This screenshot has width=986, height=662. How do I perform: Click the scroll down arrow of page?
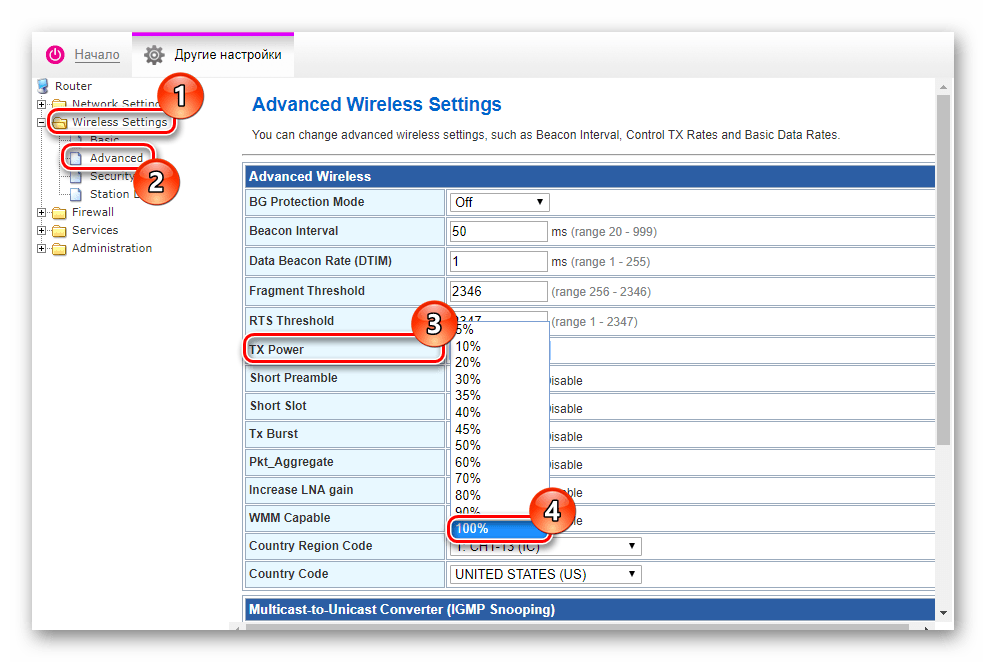[943, 613]
